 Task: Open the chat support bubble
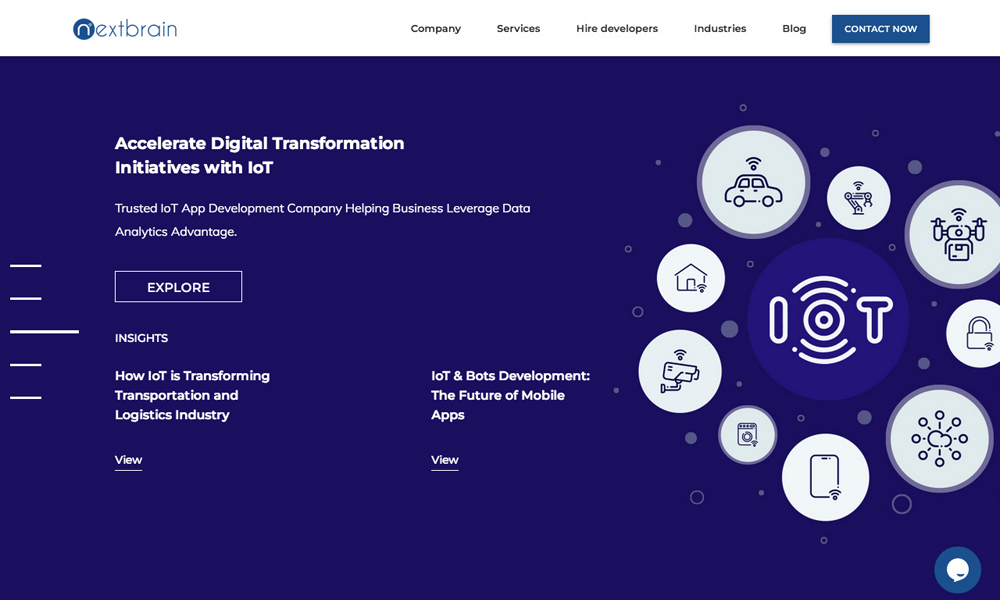tap(957, 570)
